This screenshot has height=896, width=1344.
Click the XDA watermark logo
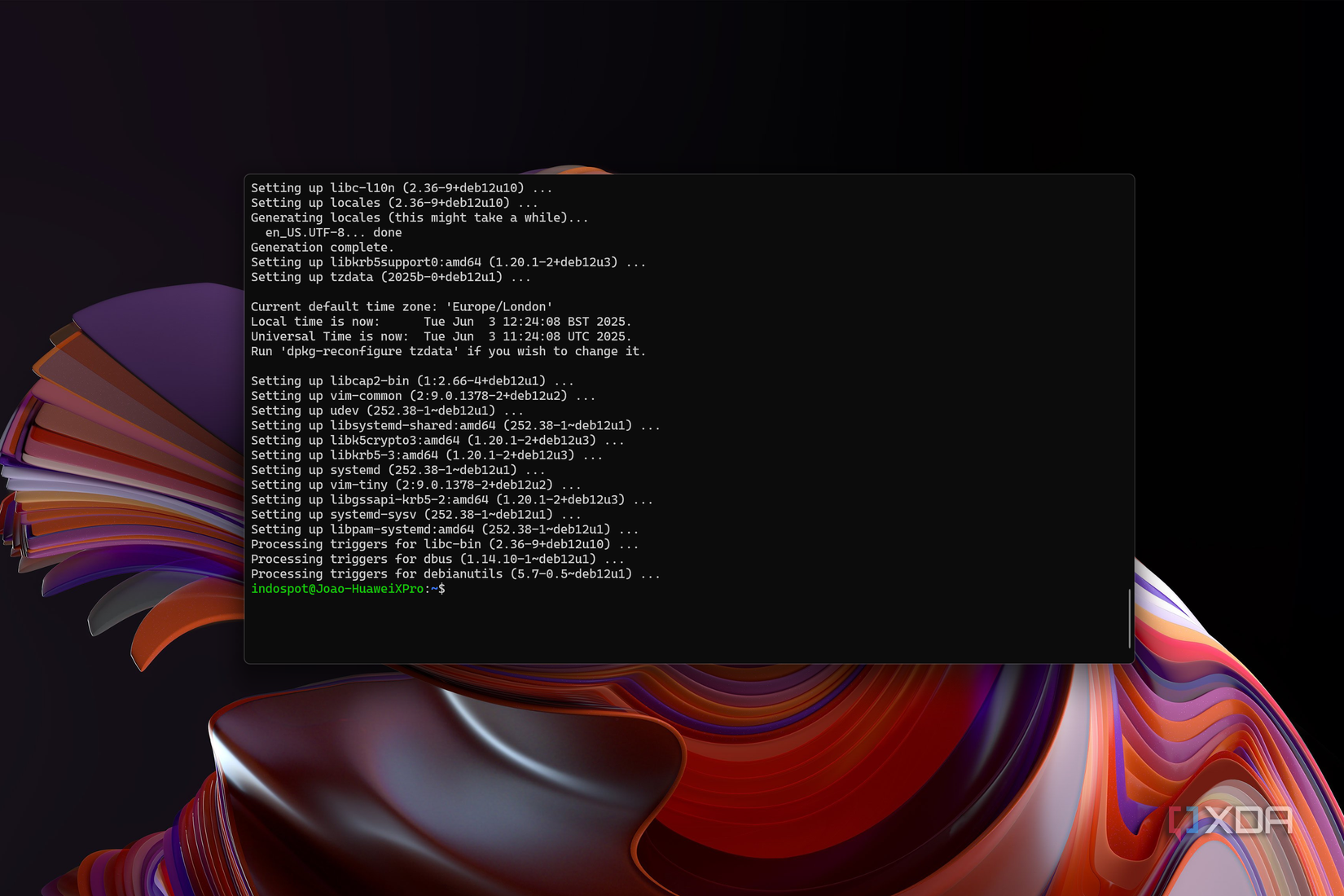coord(1230,821)
